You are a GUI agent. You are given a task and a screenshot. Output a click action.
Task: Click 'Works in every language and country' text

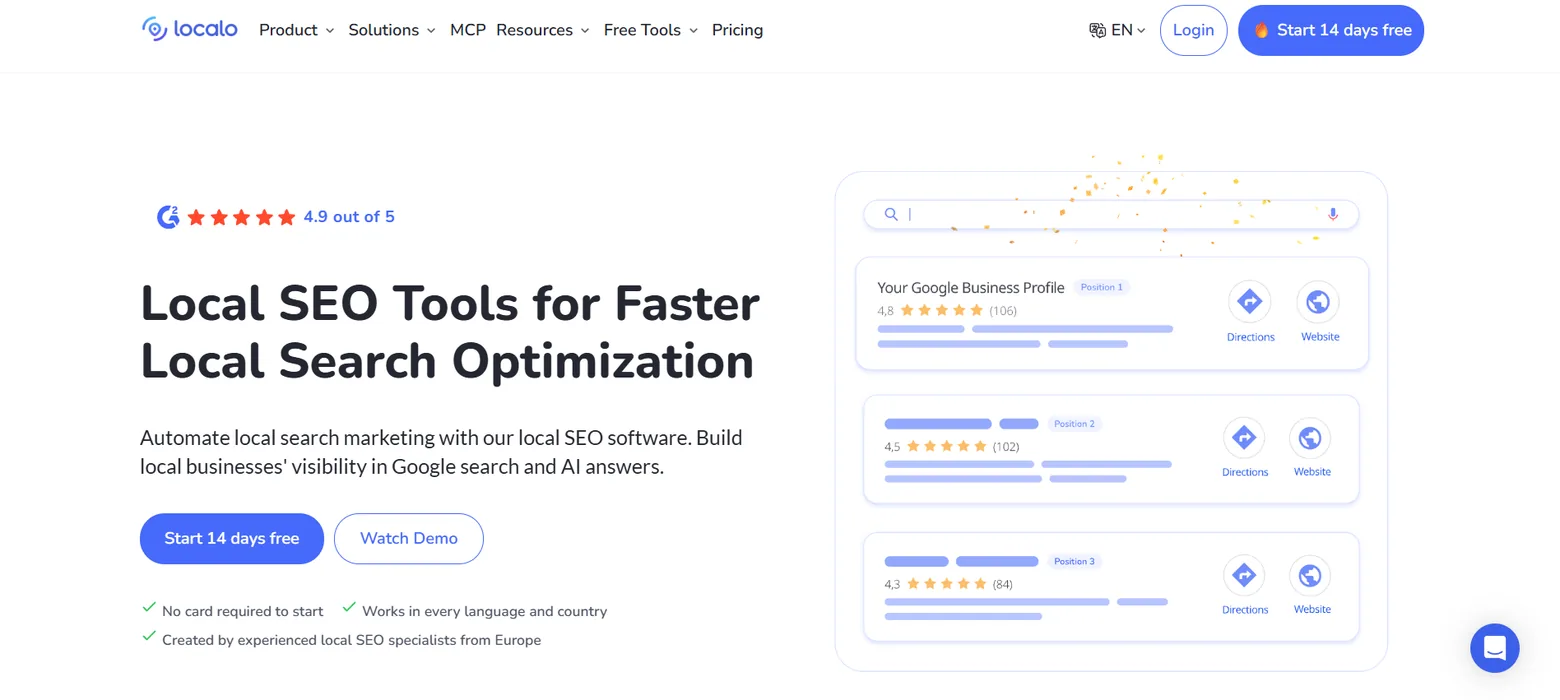(484, 611)
